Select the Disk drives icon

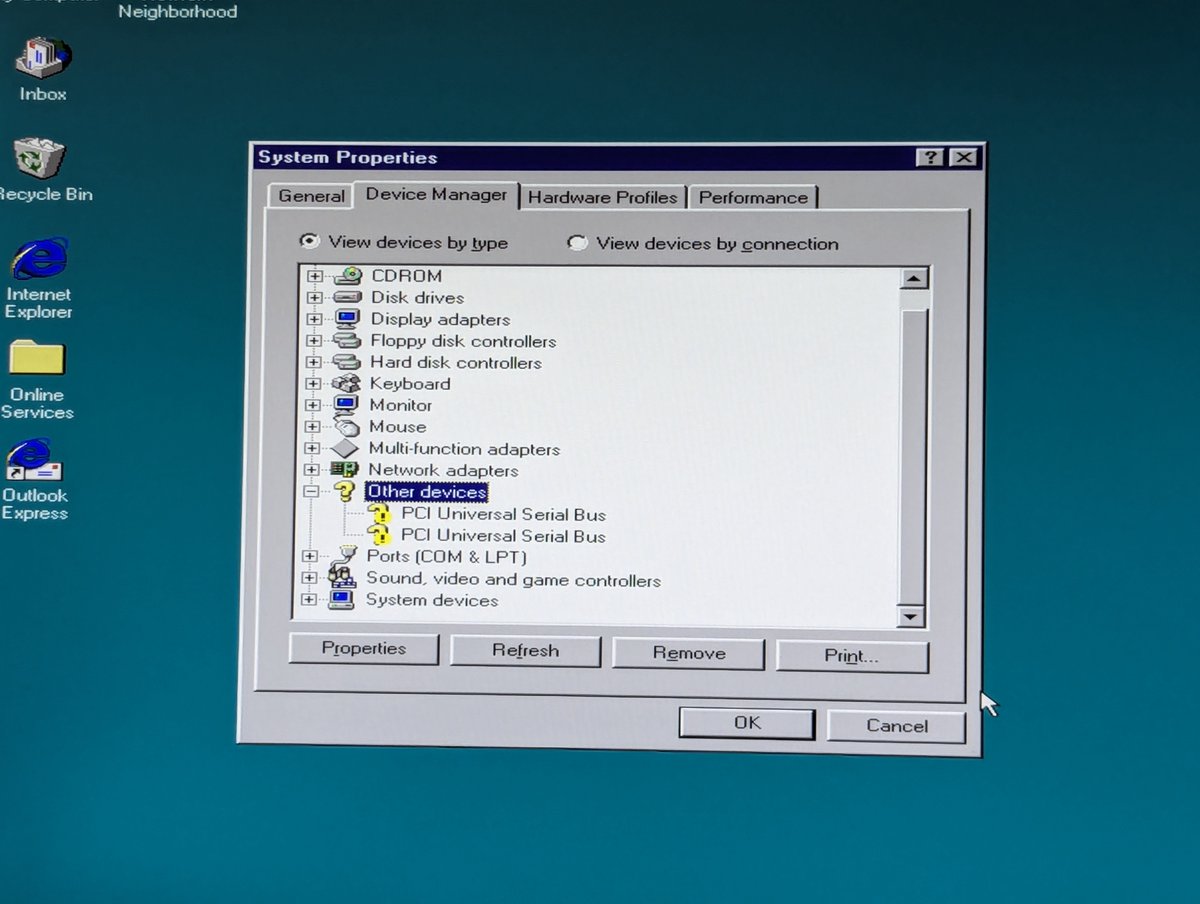click(347, 298)
